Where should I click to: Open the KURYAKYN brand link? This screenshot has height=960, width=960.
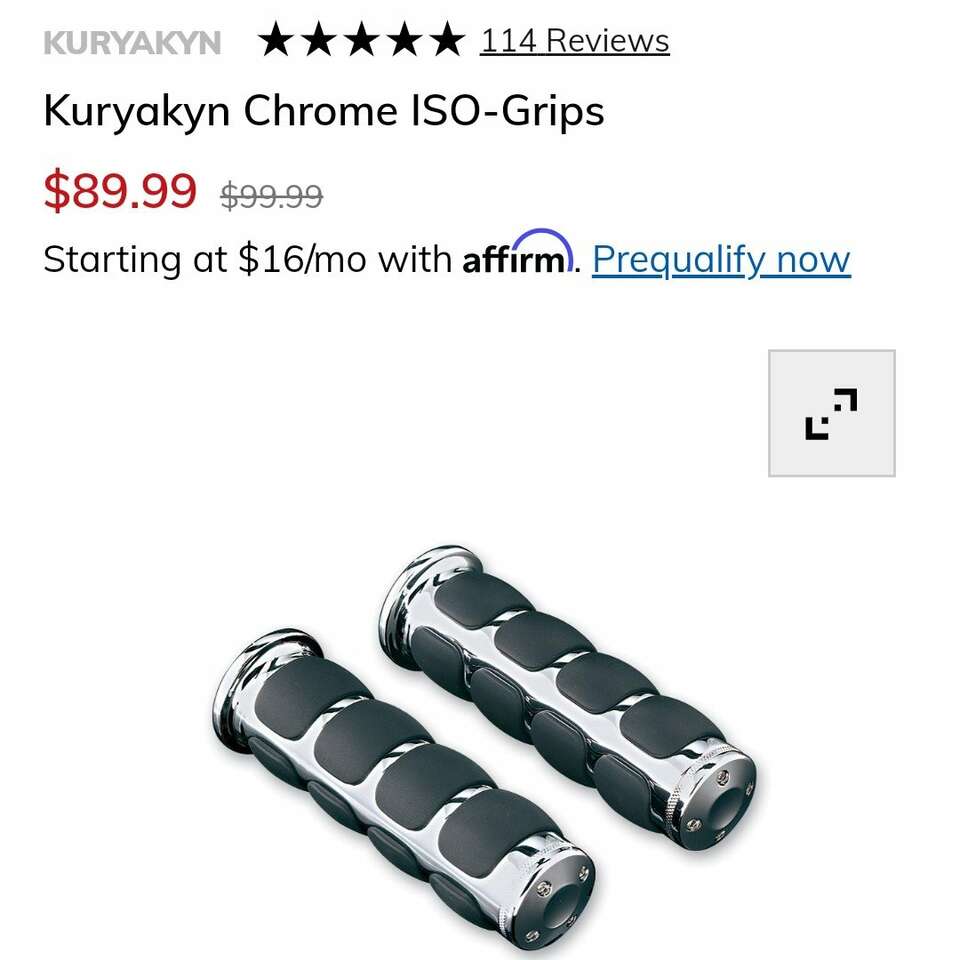pos(132,43)
